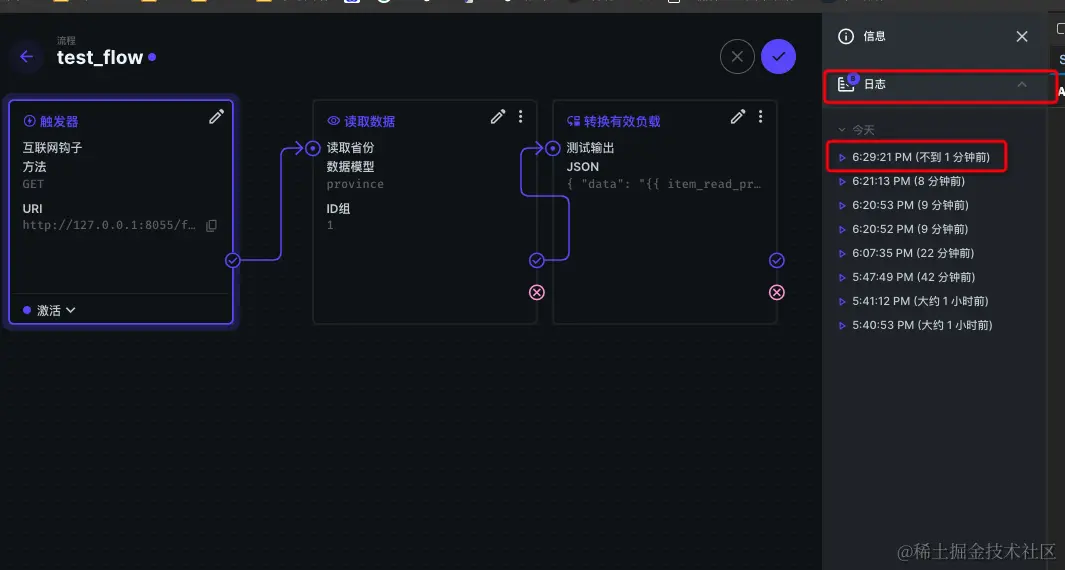Image resolution: width=1065 pixels, height=570 pixels.
Task: Click 转换有效负载 success resolve connector
Action: pos(776,260)
